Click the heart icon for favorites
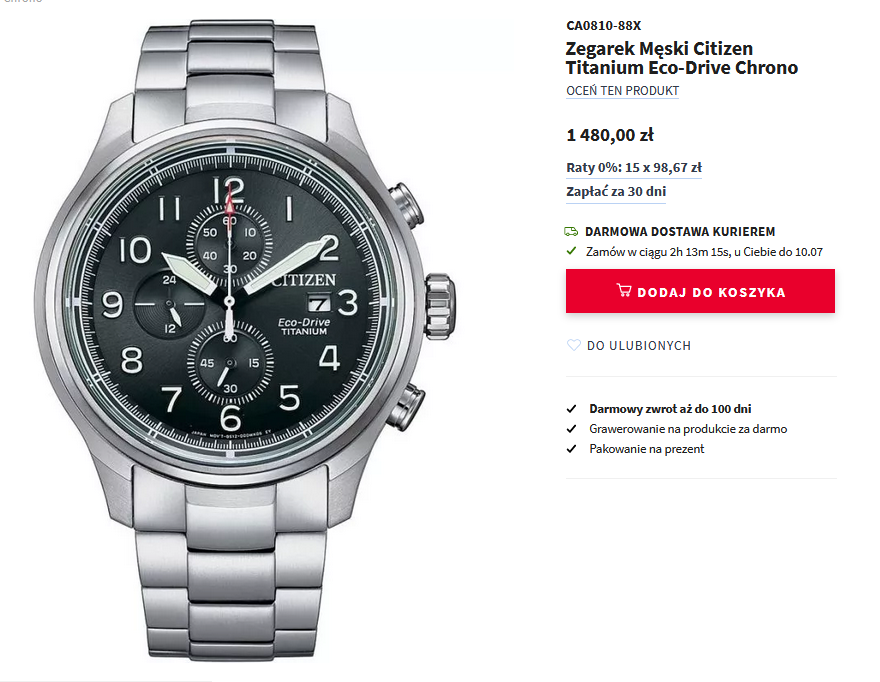The height and width of the screenshot is (682, 880). 574,345
